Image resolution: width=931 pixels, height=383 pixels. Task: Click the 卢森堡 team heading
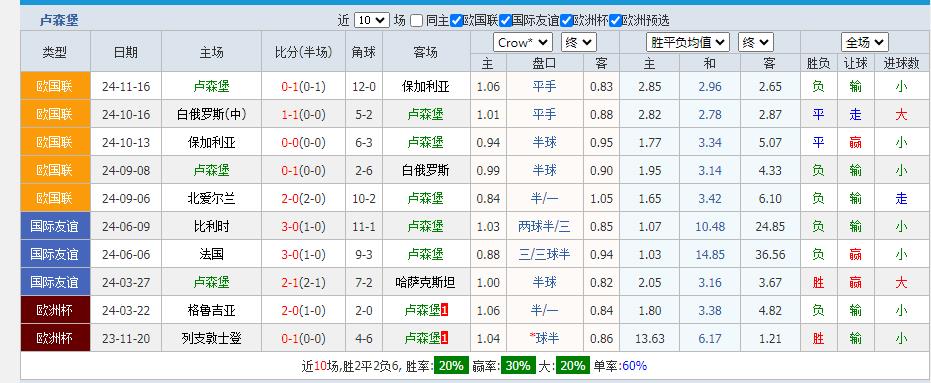[59, 21]
